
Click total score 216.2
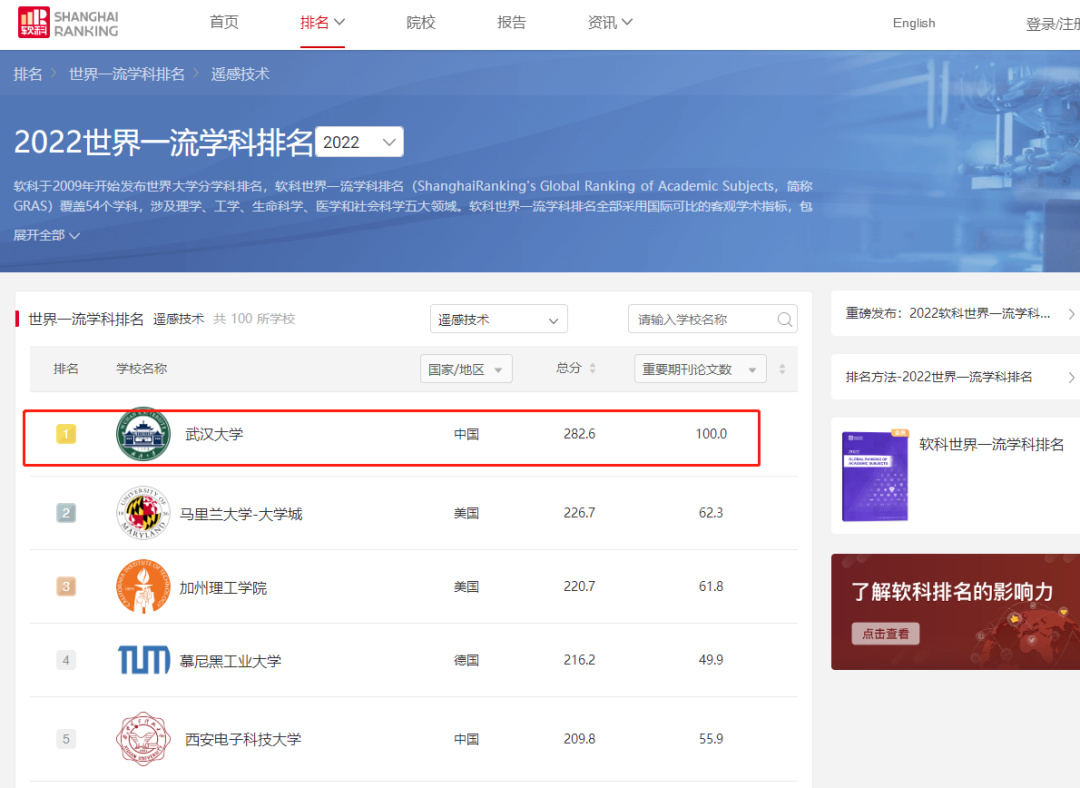579,660
